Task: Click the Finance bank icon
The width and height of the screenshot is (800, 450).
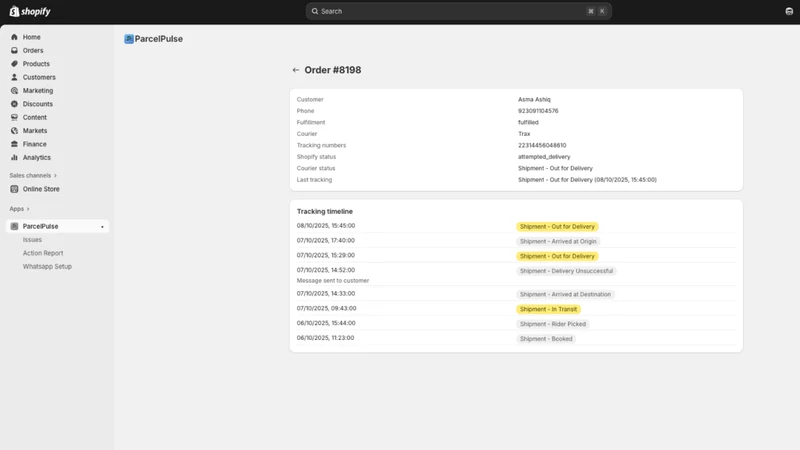Action: [14, 144]
